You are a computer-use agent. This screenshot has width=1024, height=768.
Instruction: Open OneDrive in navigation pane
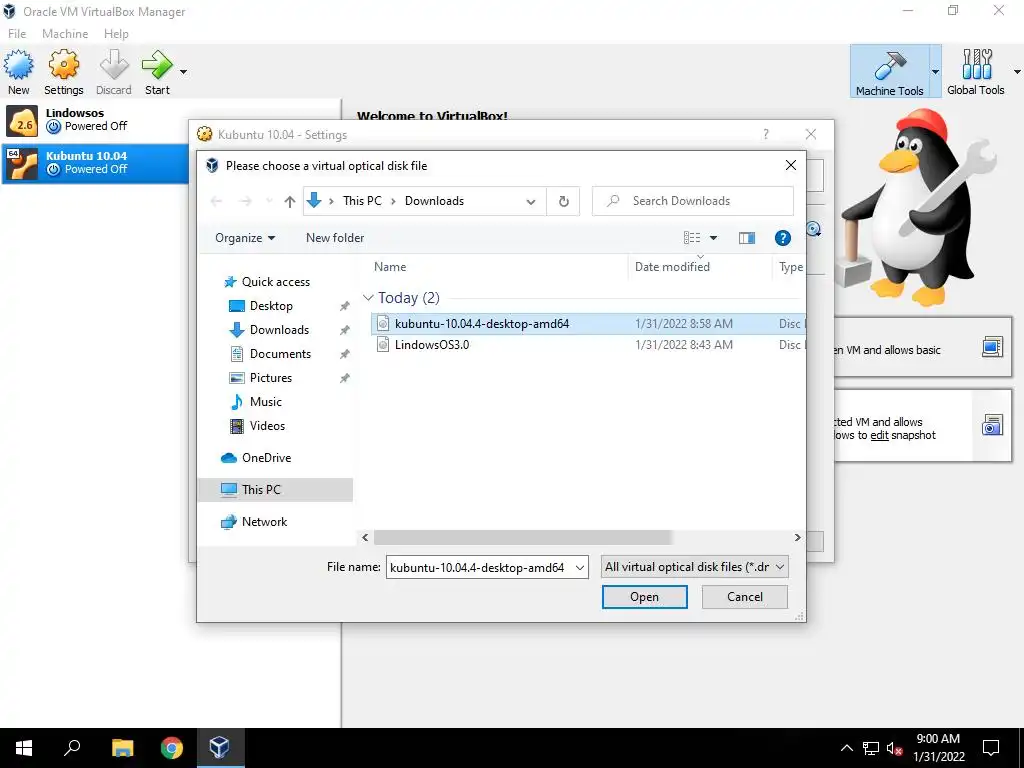[x=266, y=458]
